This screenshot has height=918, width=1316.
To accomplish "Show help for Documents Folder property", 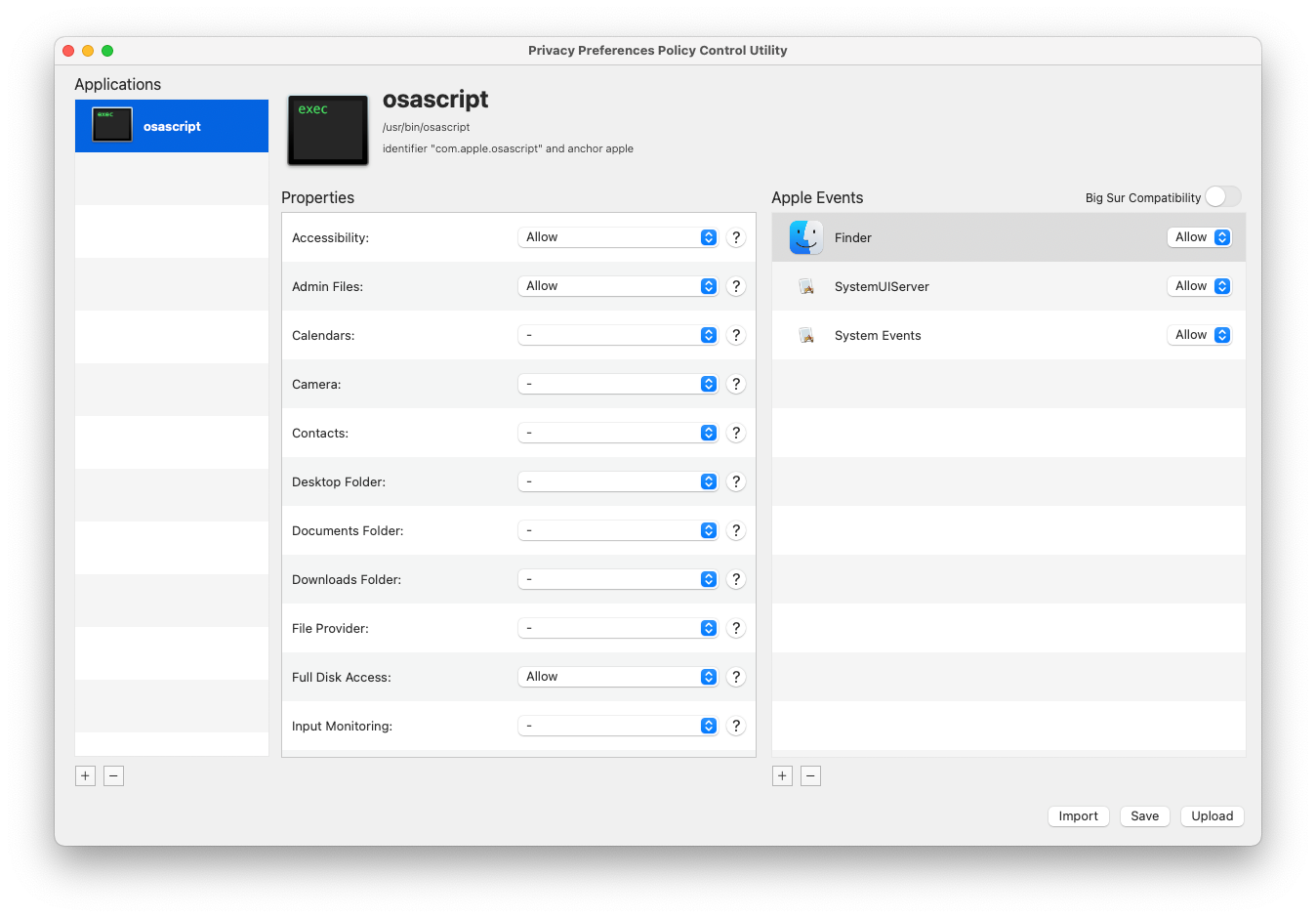I will 736,530.
